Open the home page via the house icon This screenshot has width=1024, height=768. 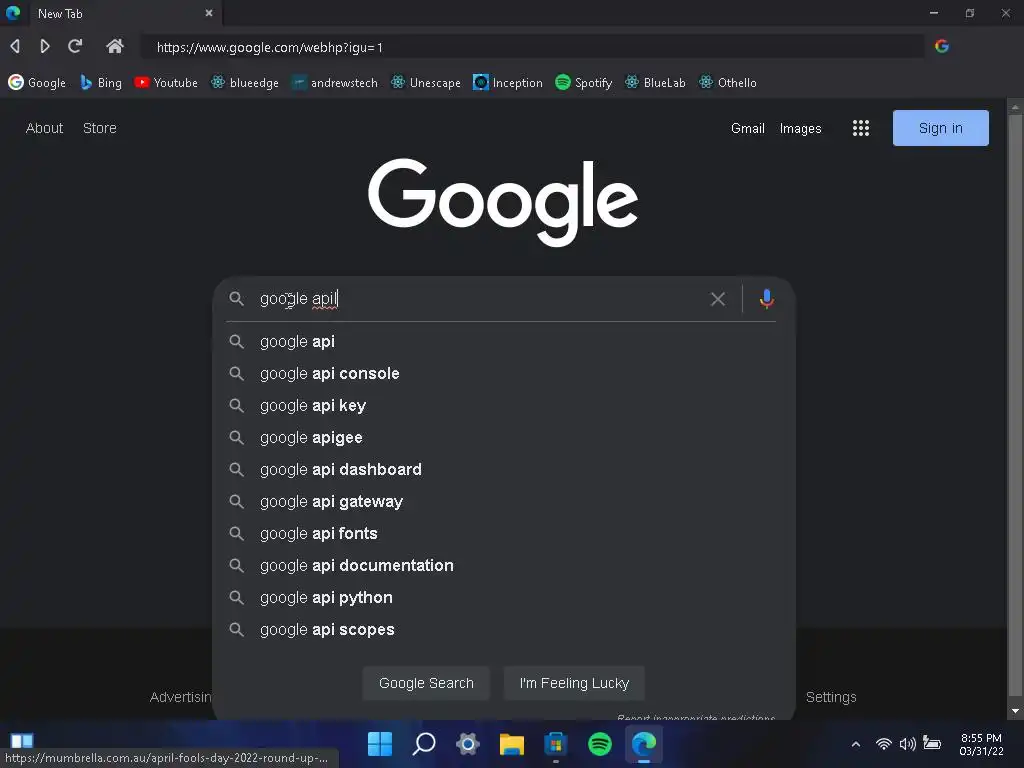coord(115,46)
